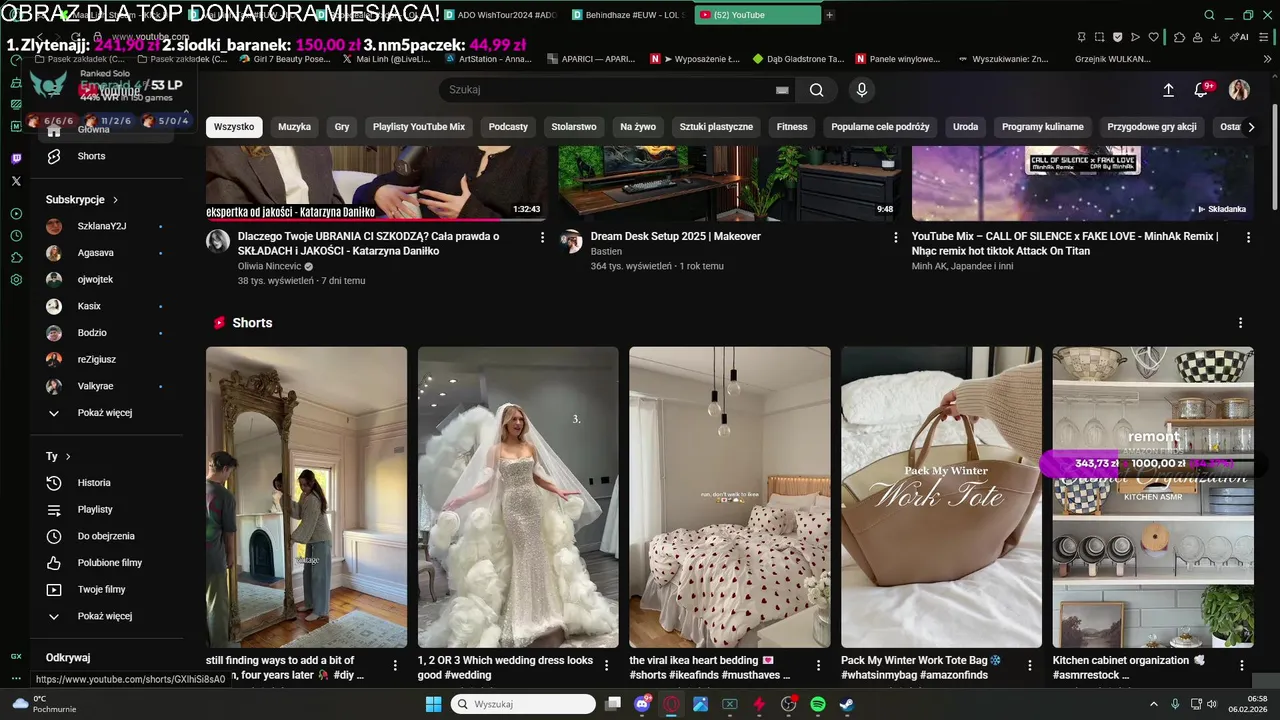Click the browser tab search magnifier icon
This screenshot has width=1280, height=720.
(1209, 15)
